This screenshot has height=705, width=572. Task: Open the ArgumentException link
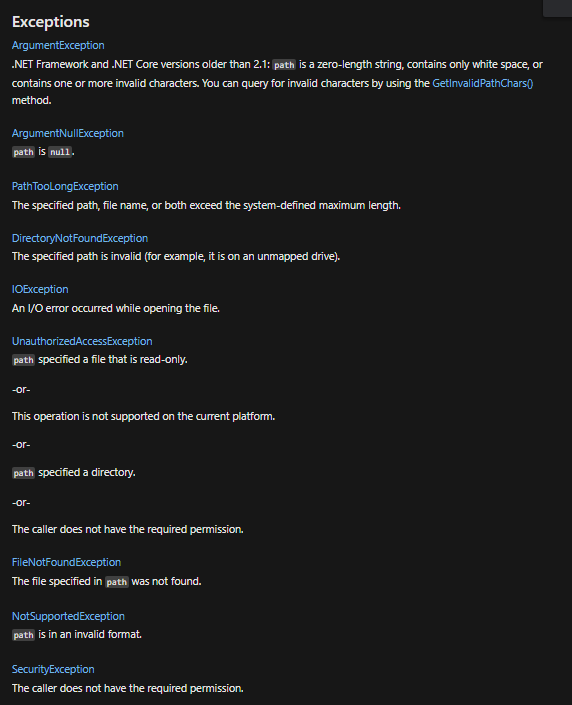(x=58, y=45)
